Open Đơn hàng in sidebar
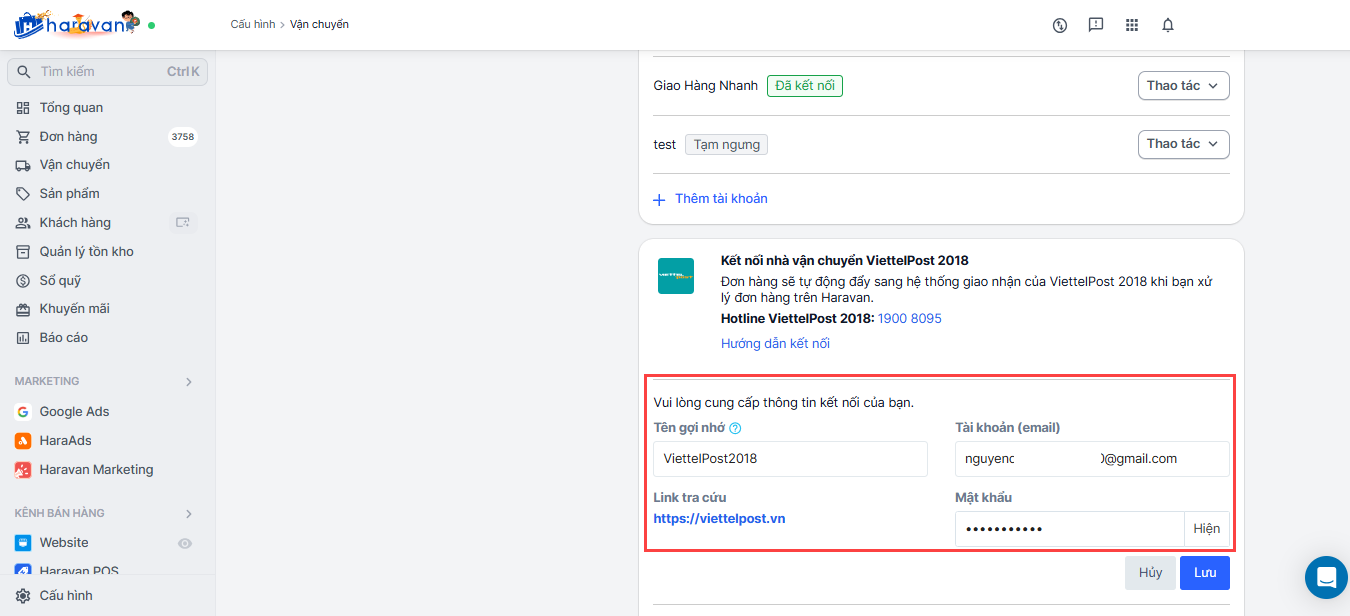This screenshot has height=616, width=1350. [68, 137]
